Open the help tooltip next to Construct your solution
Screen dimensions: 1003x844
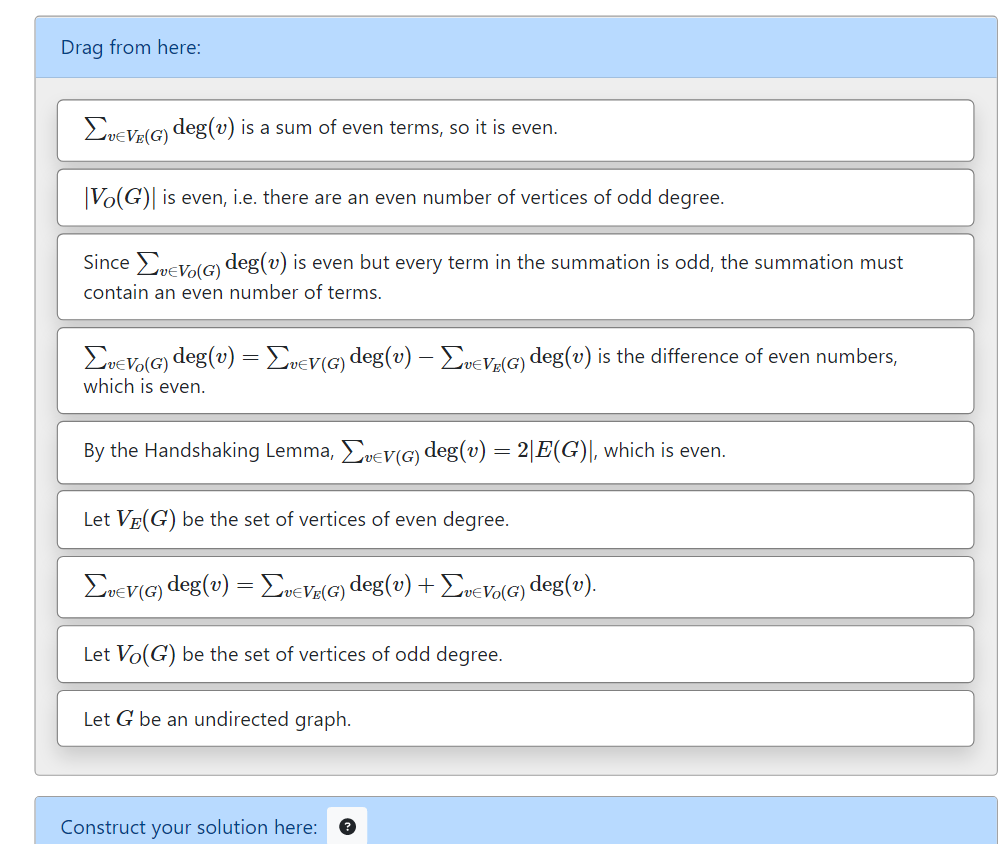coord(347,826)
